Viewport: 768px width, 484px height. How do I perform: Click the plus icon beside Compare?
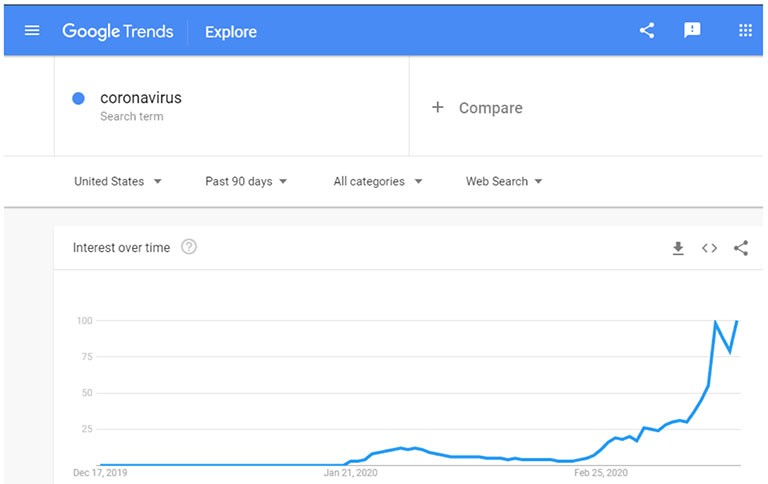pos(437,107)
